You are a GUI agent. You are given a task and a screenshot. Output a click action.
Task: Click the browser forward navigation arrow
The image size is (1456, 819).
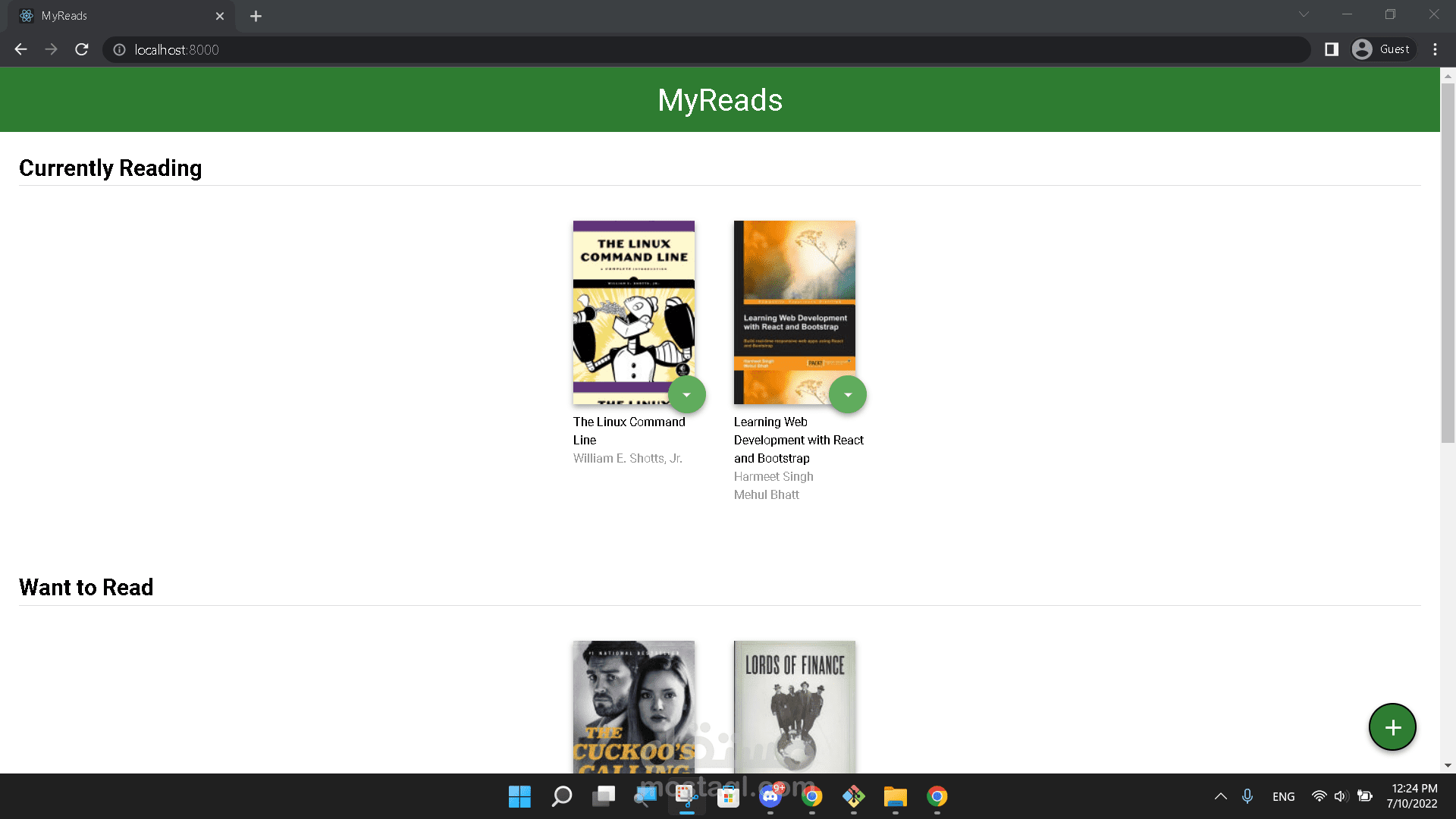51,49
